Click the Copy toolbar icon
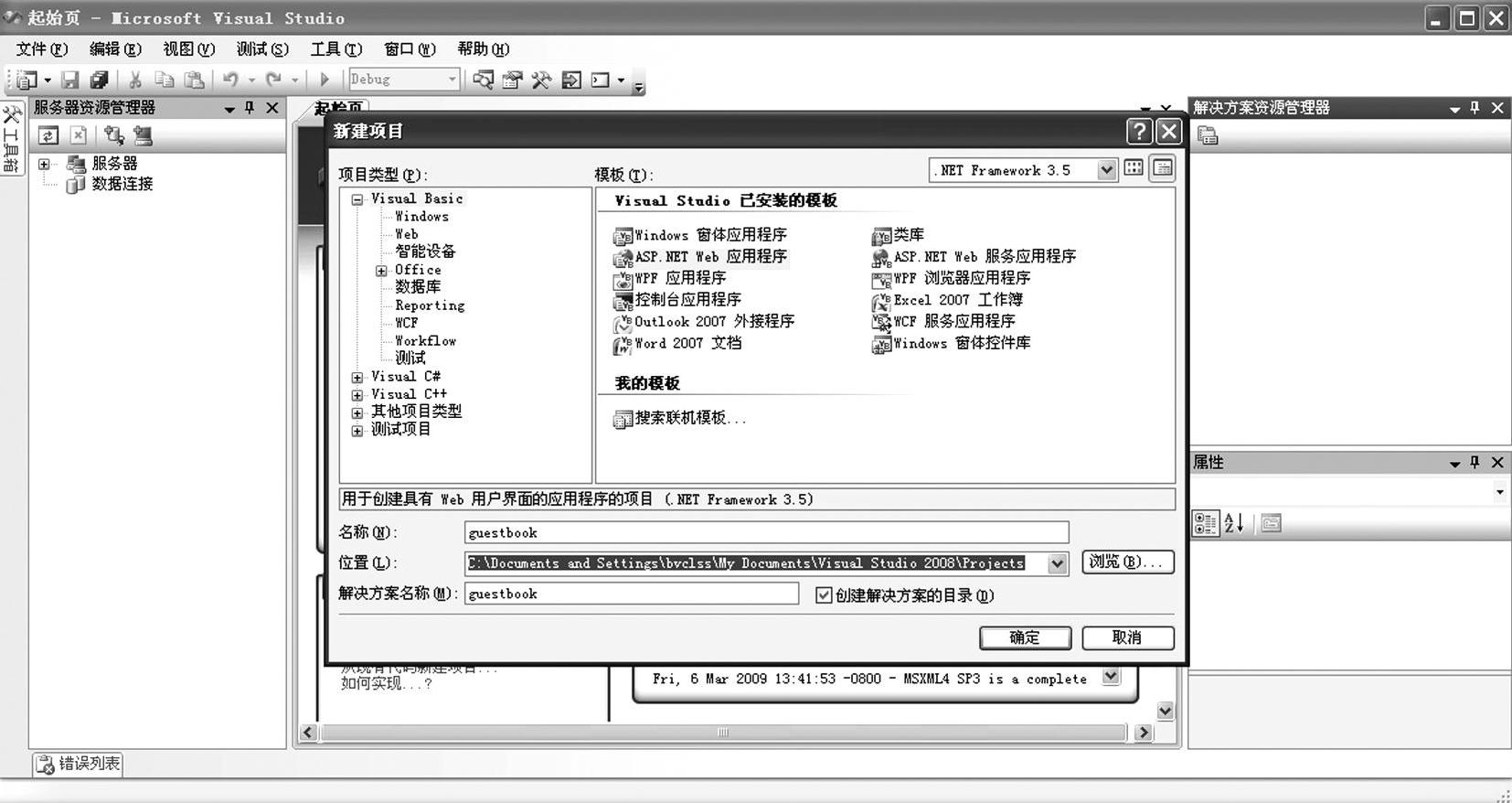The height and width of the screenshot is (803, 1512). 165,80
